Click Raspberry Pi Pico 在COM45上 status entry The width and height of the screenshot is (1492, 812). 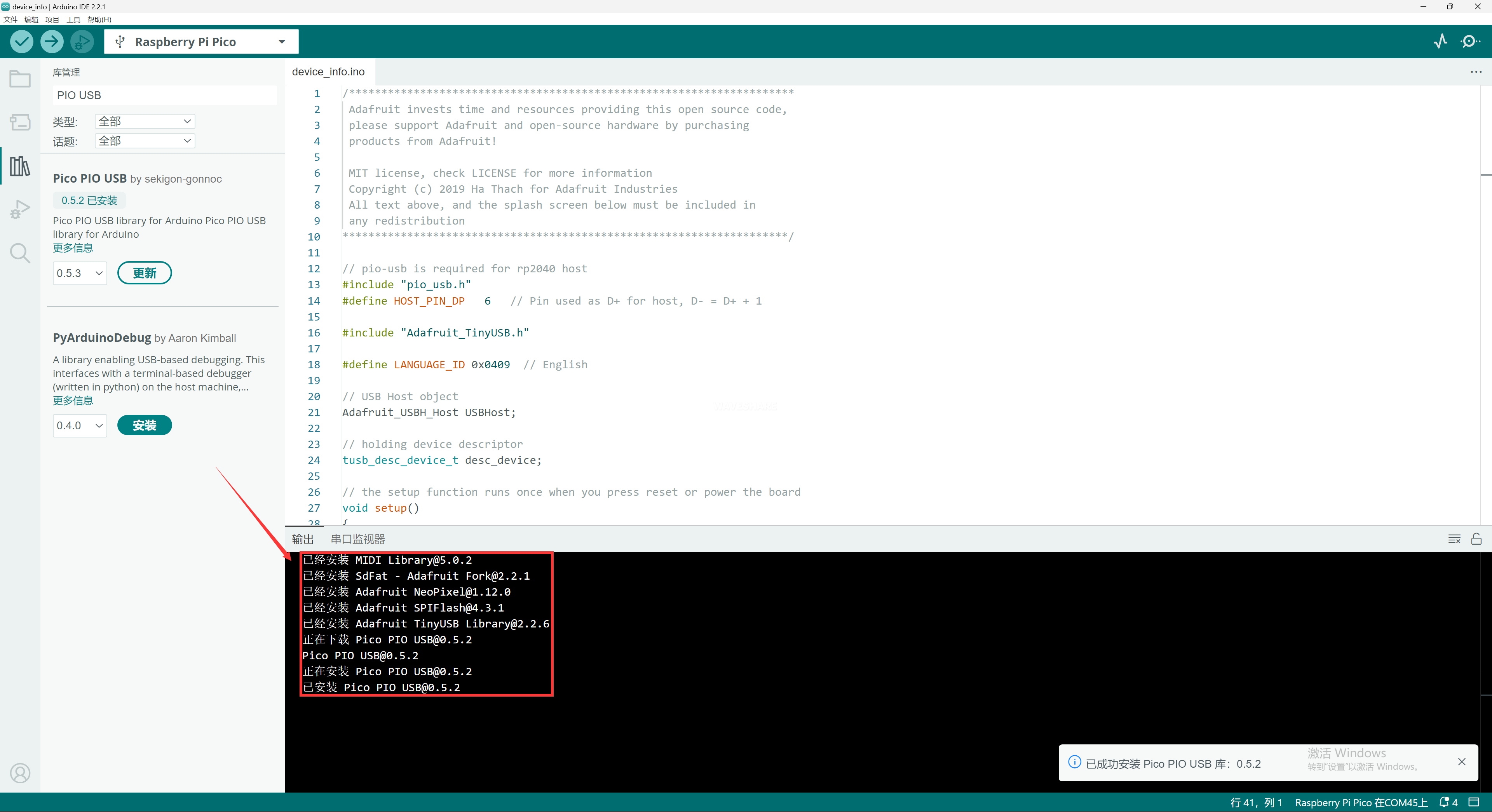pyautogui.click(x=1361, y=803)
